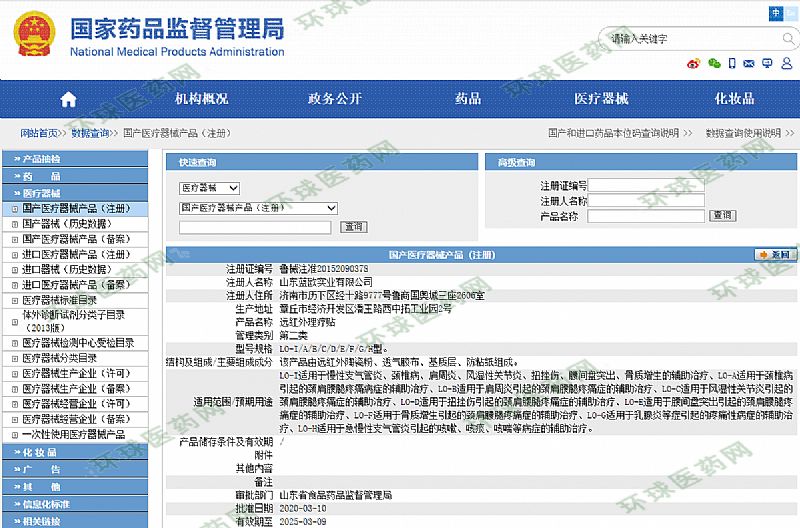The image size is (800, 528).
Task: Open the 机构概况 navigation menu
Action: click(x=202, y=99)
